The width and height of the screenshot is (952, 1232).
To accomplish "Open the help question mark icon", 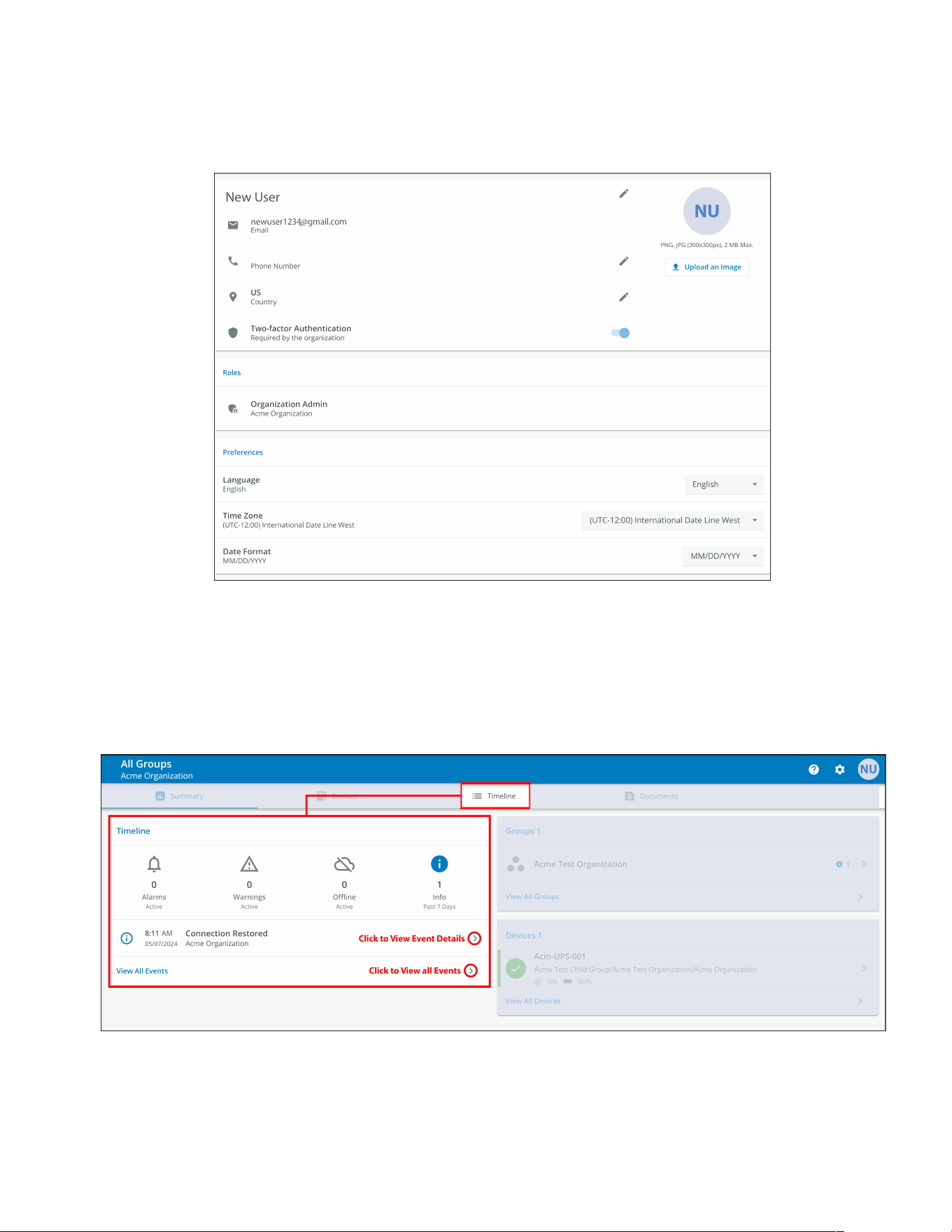I will pyautogui.click(x=814, y=770).
